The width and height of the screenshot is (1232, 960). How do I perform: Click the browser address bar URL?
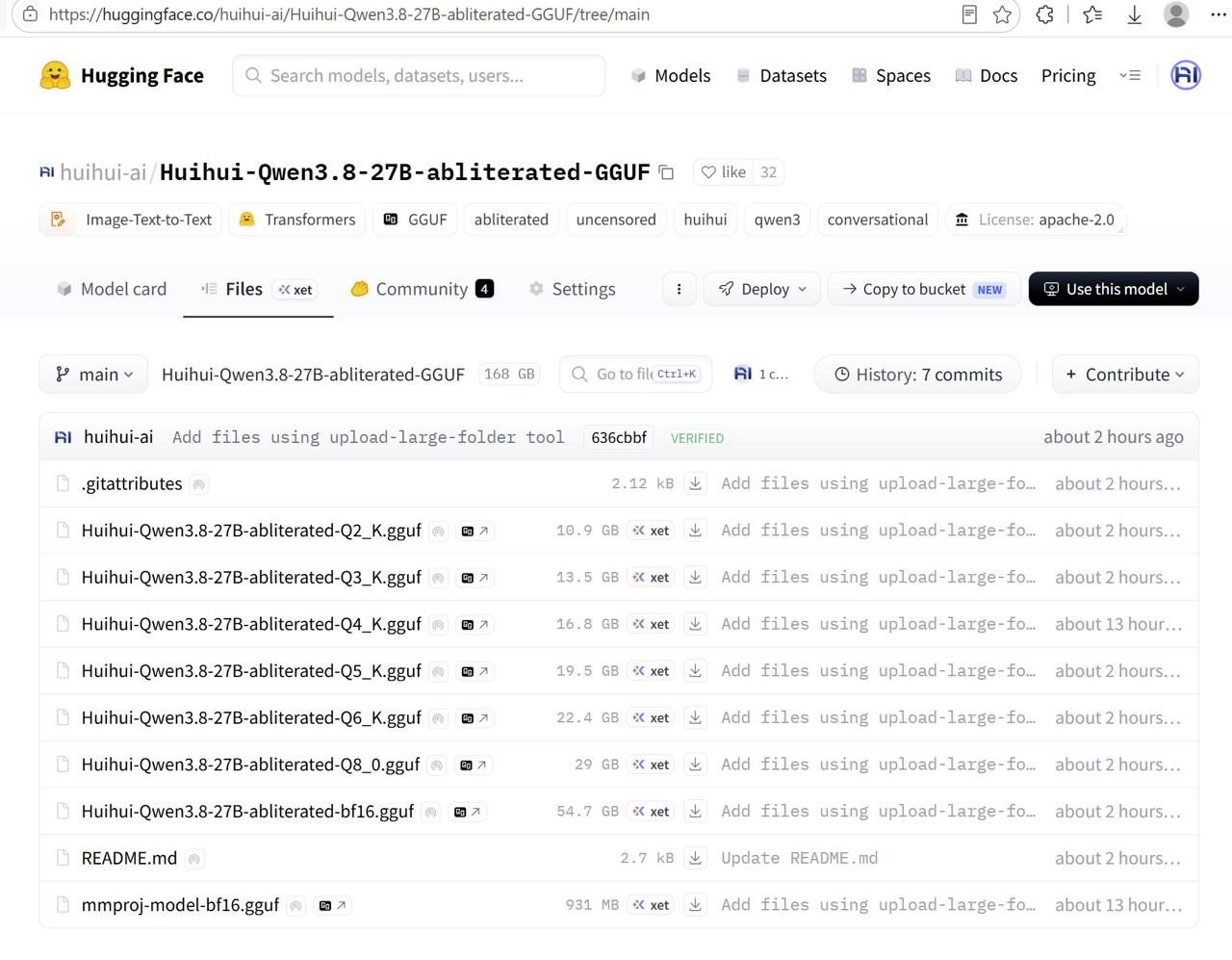[x=349, y=14]
